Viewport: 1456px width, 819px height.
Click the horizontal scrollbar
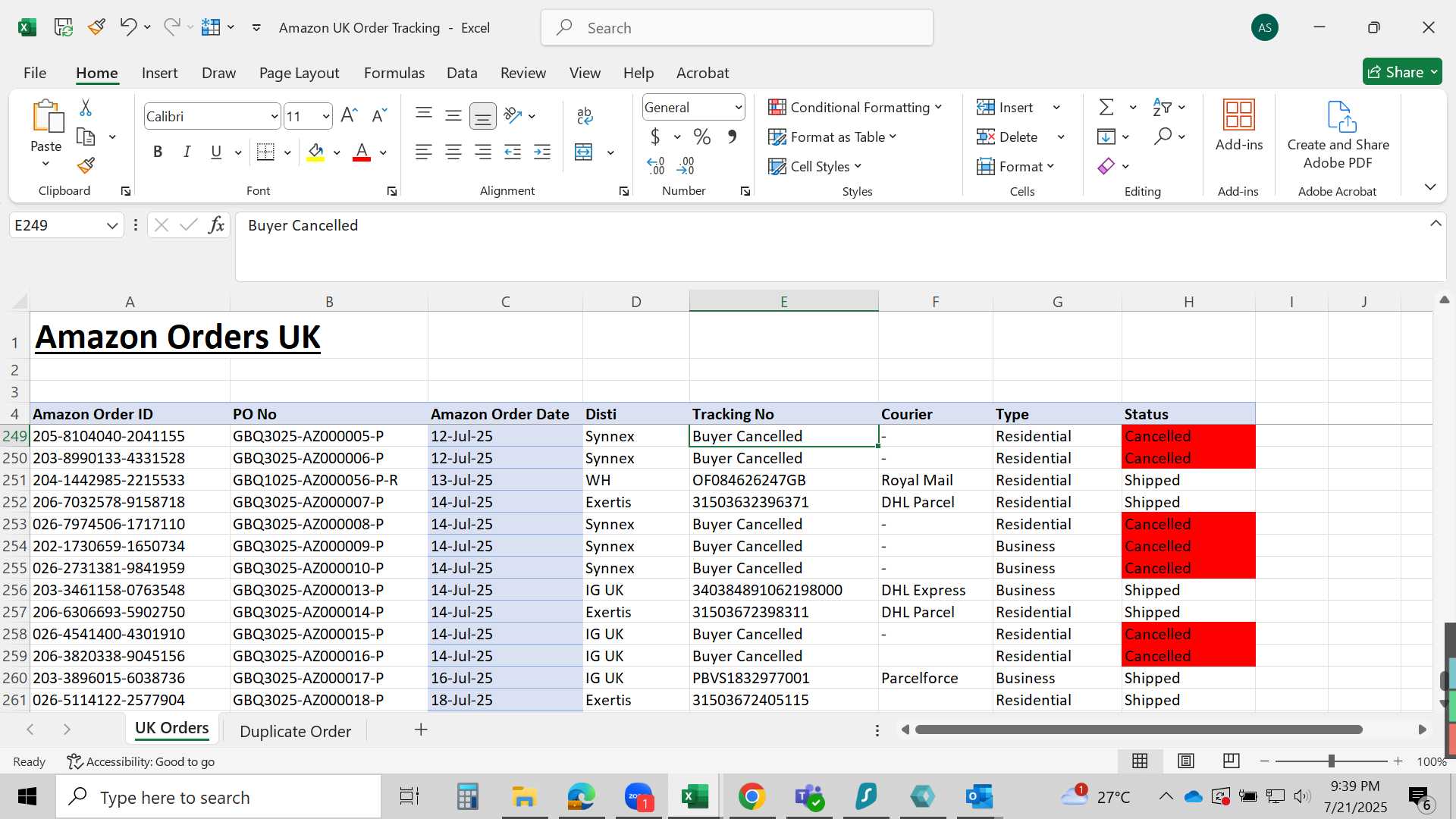(x=1138, y=730)
